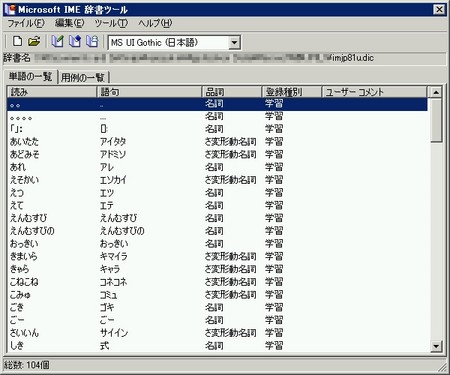Select the えんむすびの row
Viewport: 450px width, 375px height.
(217, 231)
